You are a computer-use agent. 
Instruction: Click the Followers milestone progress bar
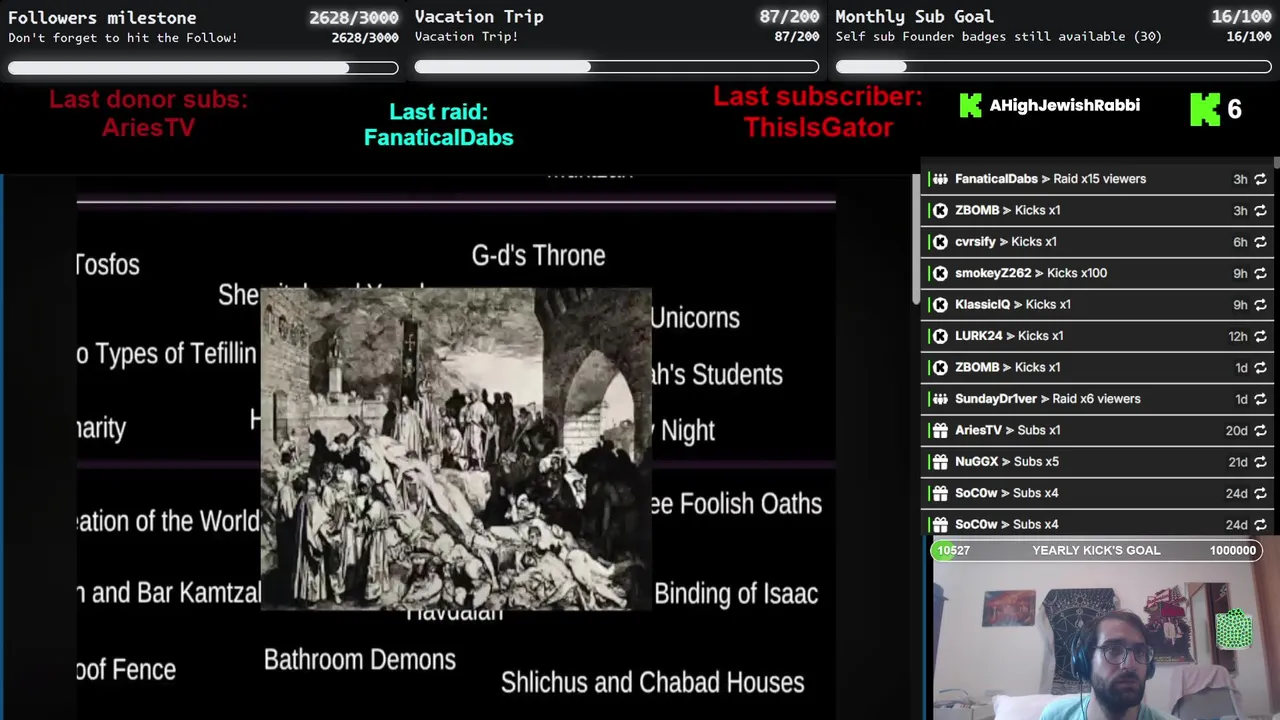pos(203,68)
